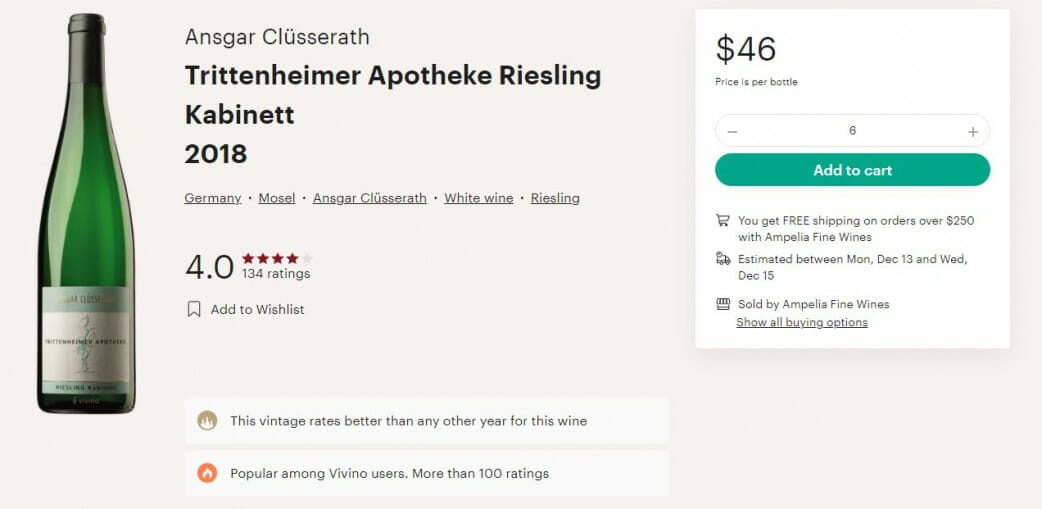This screenshot has width=1042, height=509.
Task: Select the White wine breadcrumb
Action: pyautogui.click(x=479, y=198)
